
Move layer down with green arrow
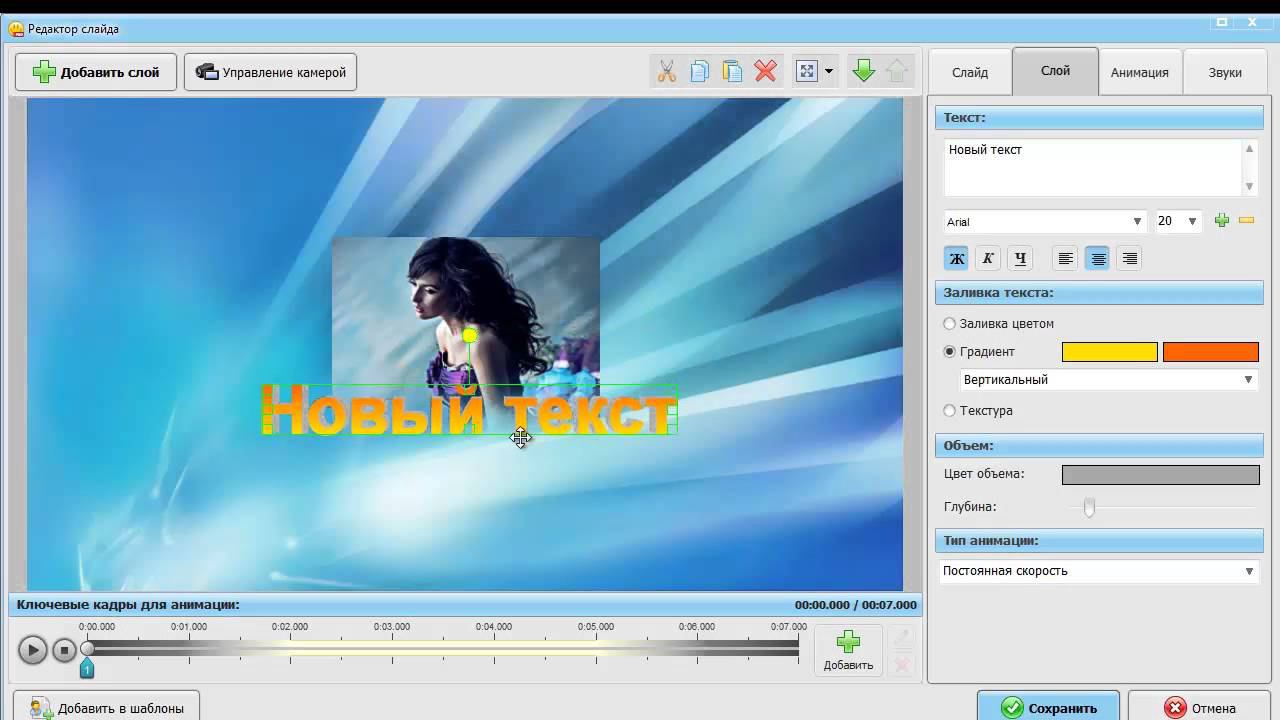[864, 71]
